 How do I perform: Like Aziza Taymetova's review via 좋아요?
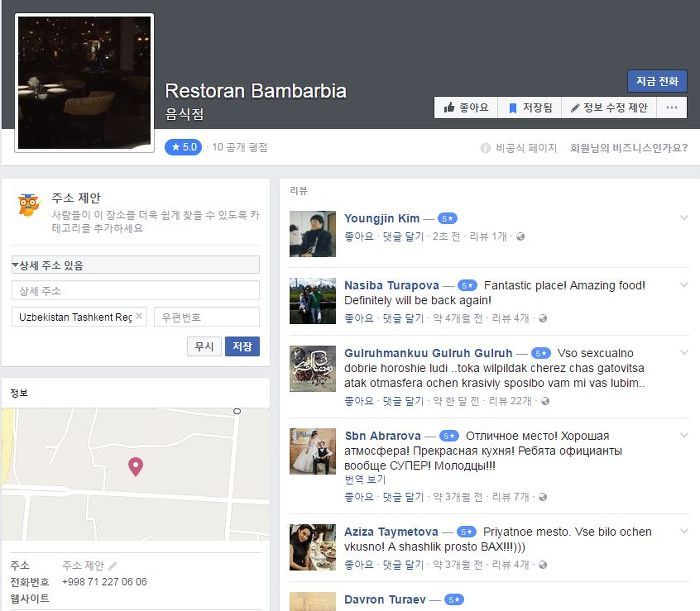coord(359,565)
